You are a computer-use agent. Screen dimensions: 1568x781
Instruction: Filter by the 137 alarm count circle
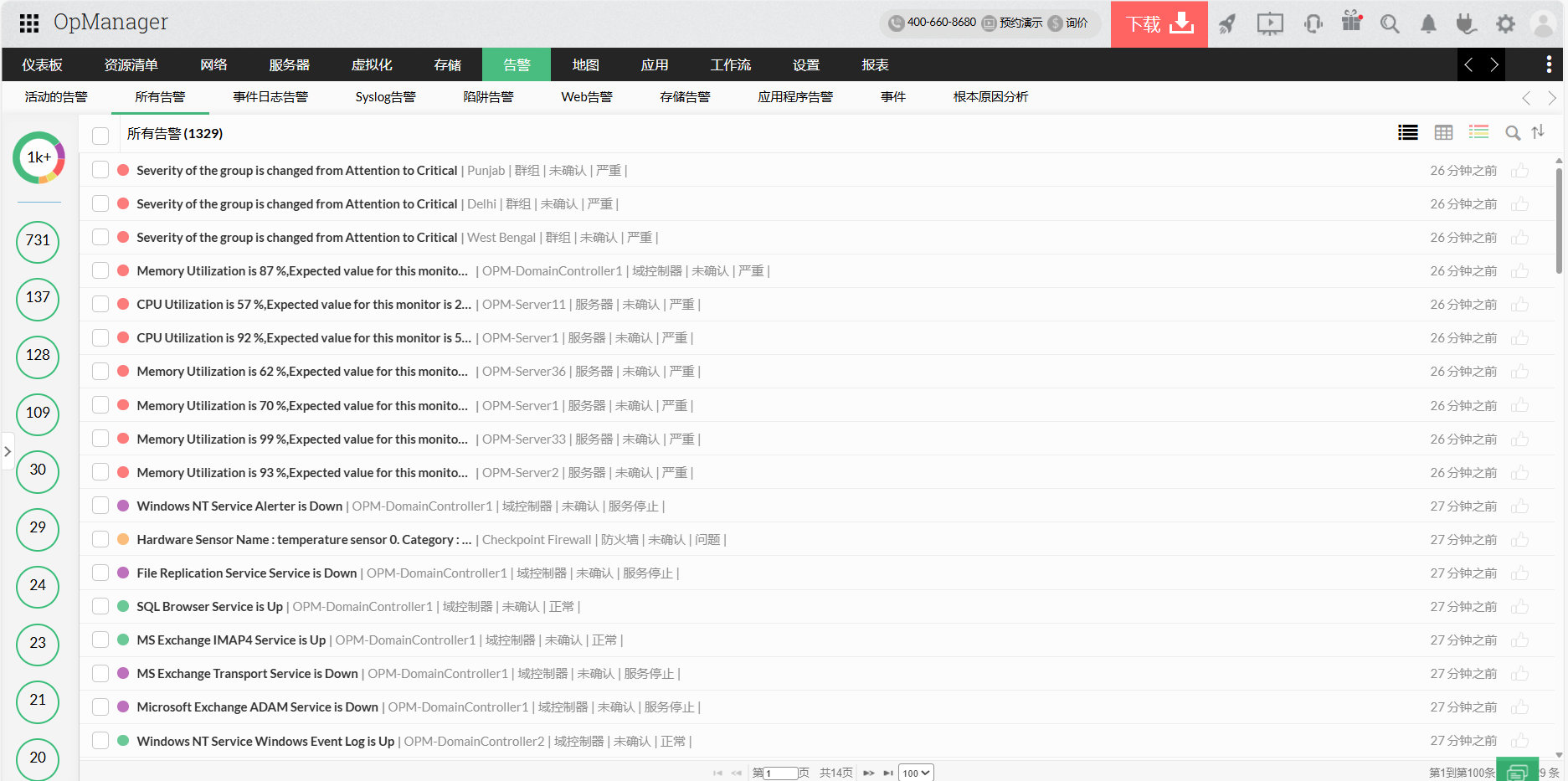coord(38,299)
